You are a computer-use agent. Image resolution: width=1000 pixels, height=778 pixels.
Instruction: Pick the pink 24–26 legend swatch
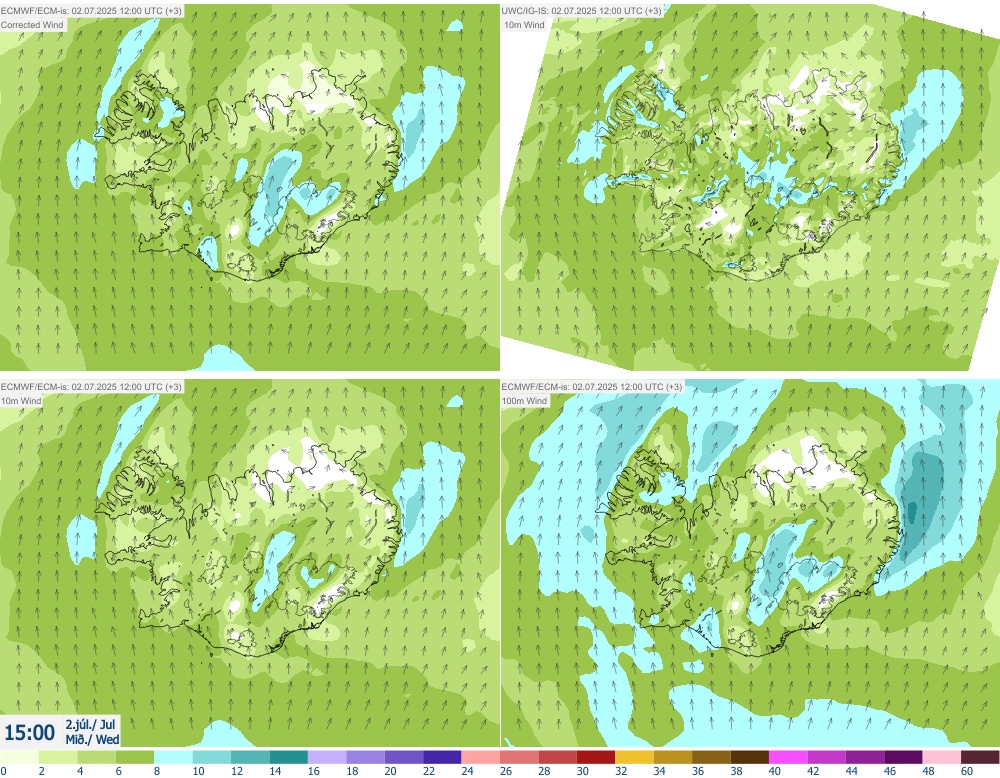481,757
